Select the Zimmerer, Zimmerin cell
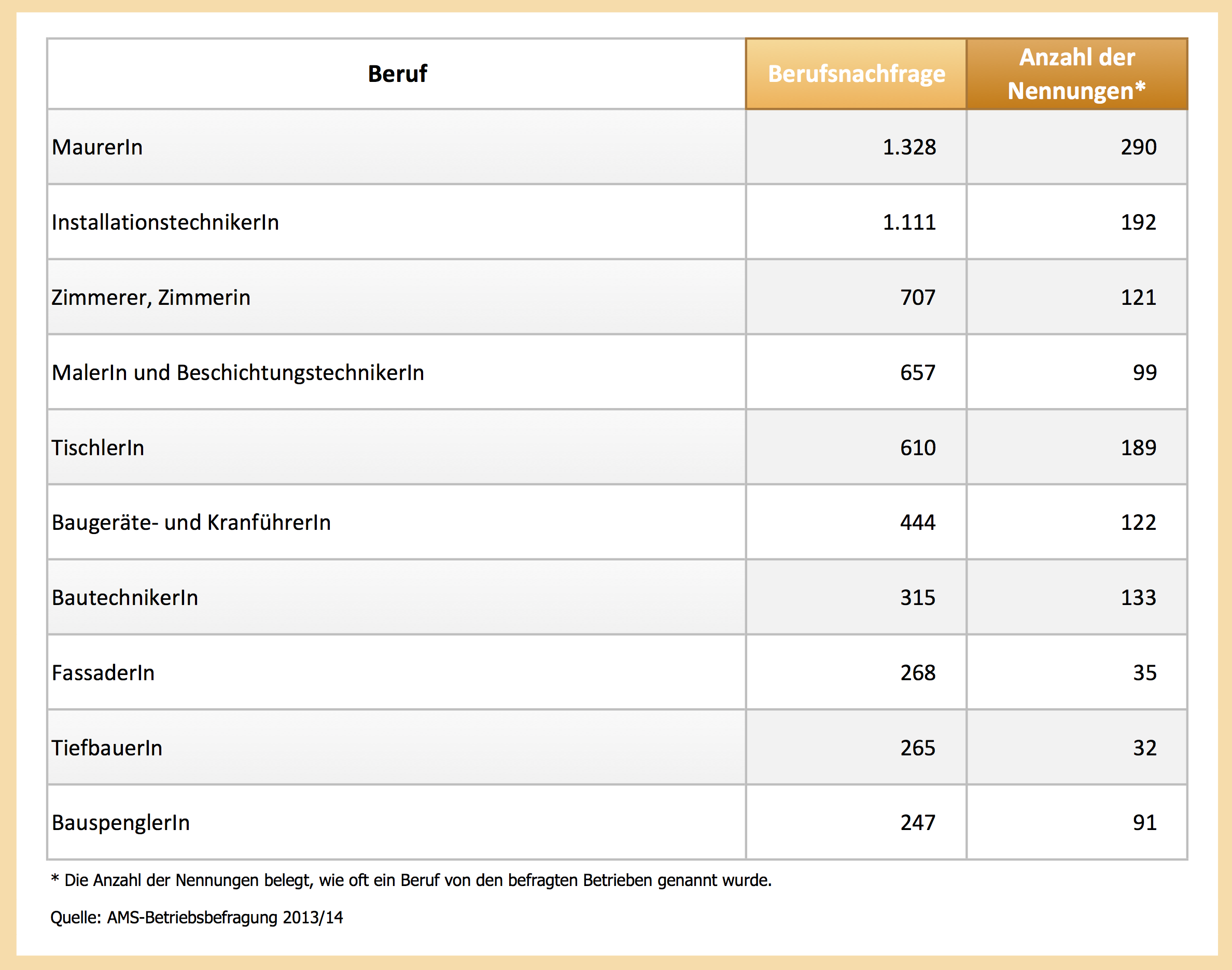This screenshot has width=1232, height=970. pos(150,298)
